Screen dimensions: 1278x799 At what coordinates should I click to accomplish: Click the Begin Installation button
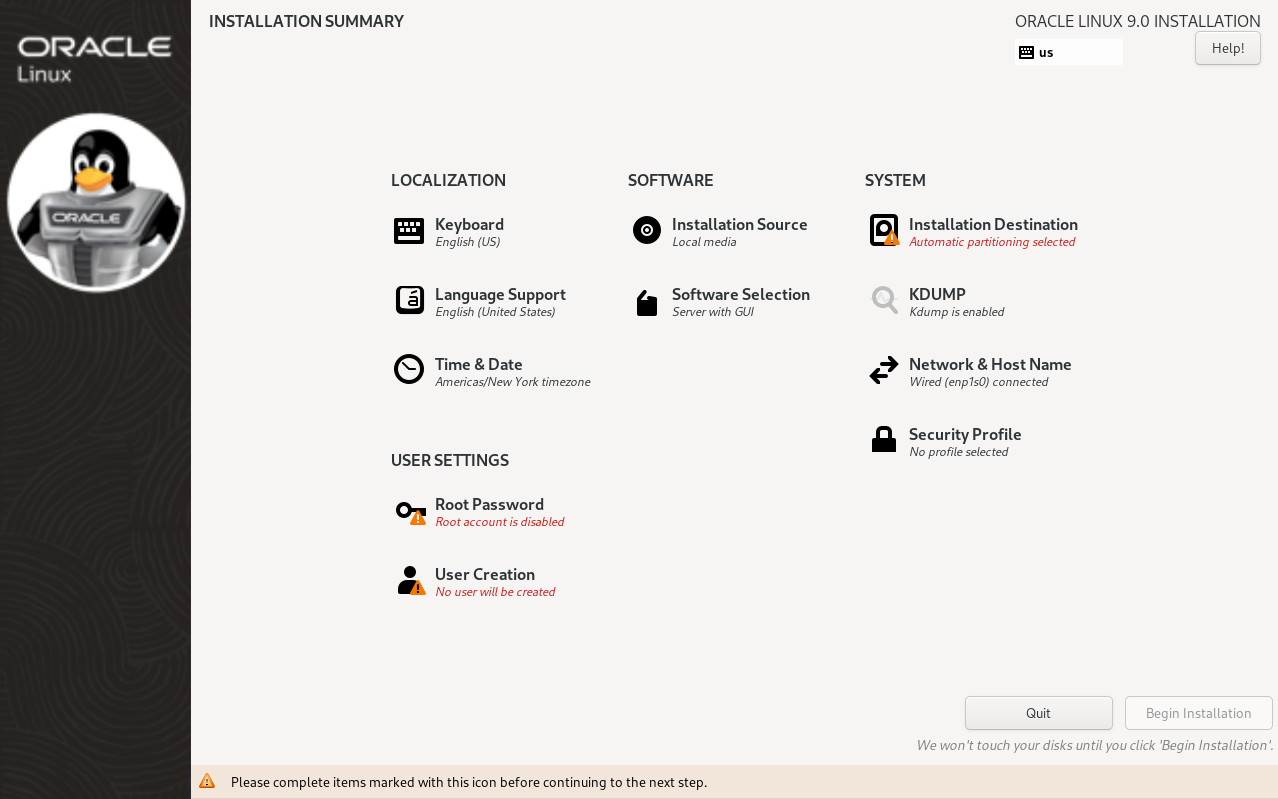tap(1198, 712)
